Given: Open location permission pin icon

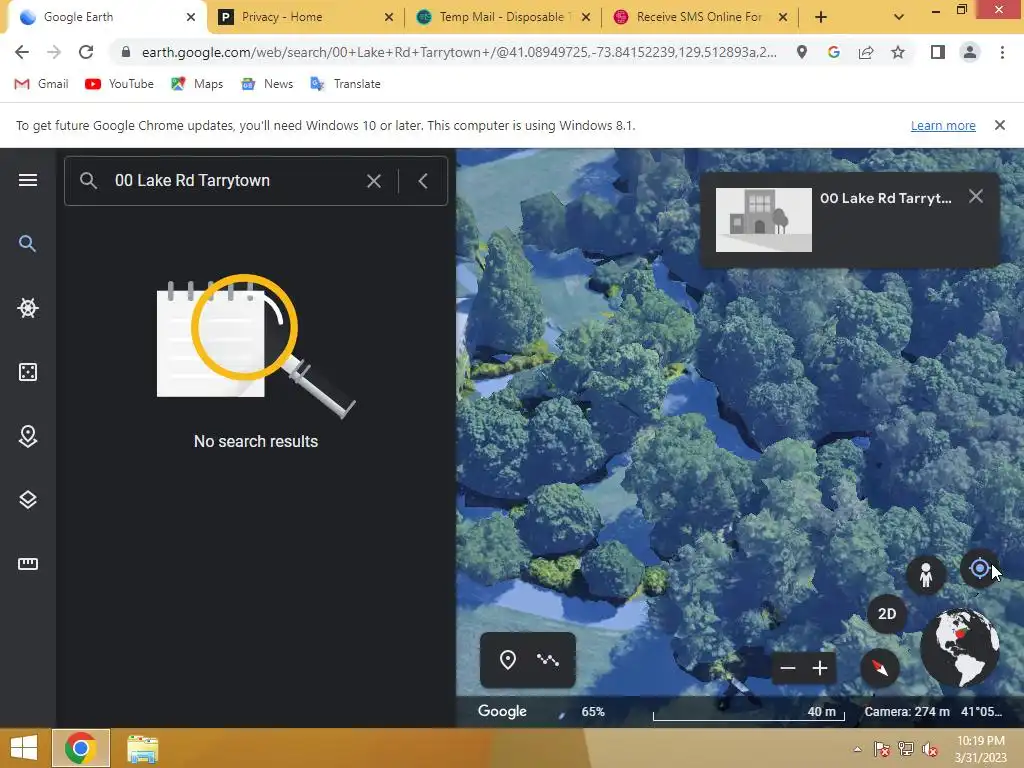Looking at the screenshot, I should point(802,52).
